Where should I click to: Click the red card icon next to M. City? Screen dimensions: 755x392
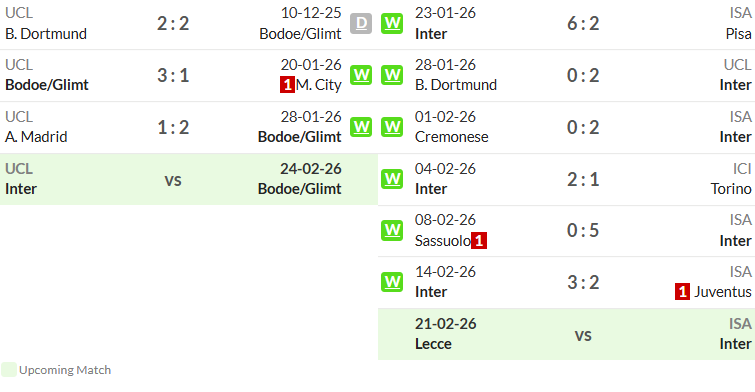[x=287, y=85]
